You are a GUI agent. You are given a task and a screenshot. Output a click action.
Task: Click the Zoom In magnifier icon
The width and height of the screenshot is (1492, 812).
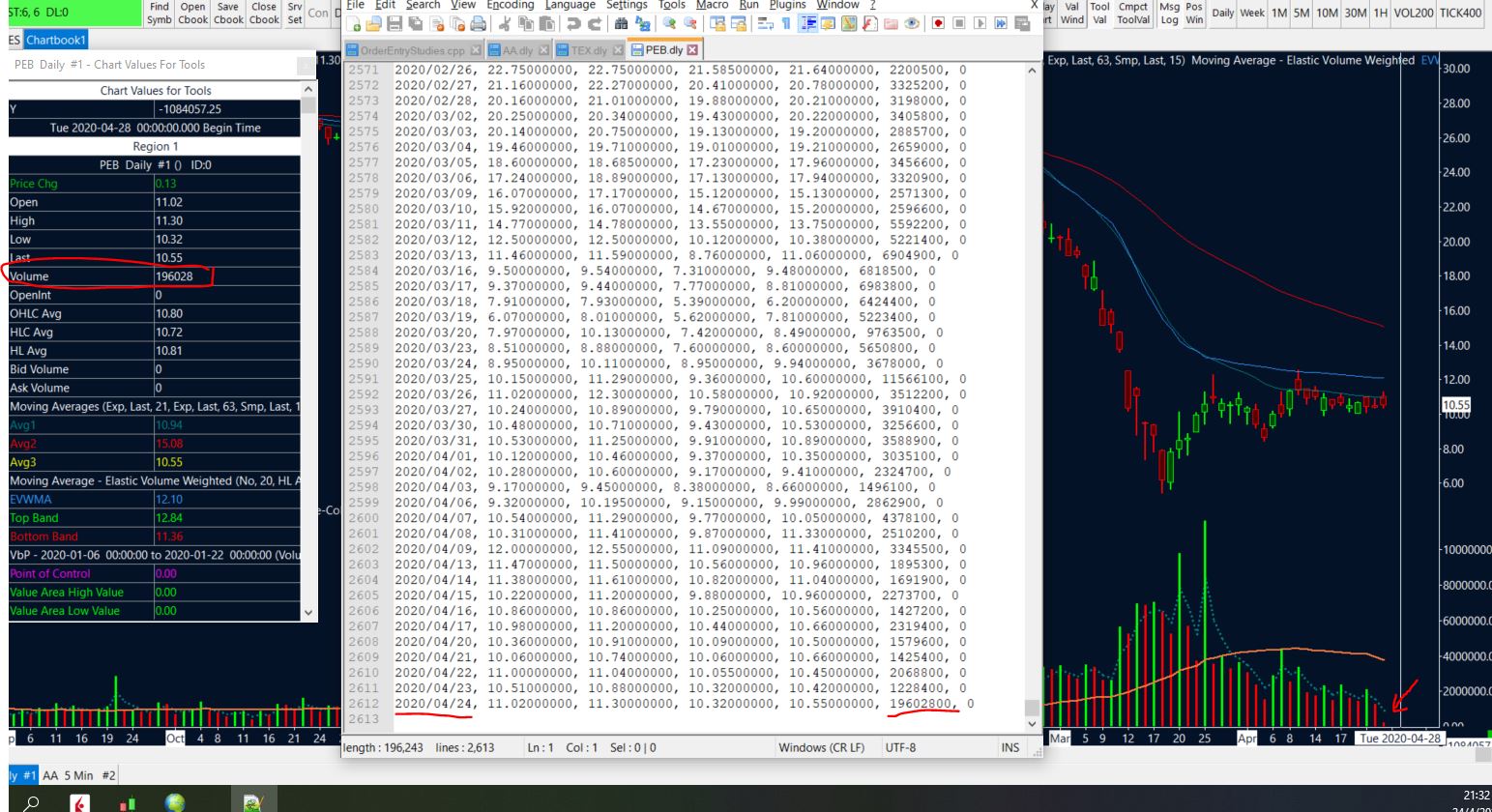pyautogui.click(x=669, y=24)
